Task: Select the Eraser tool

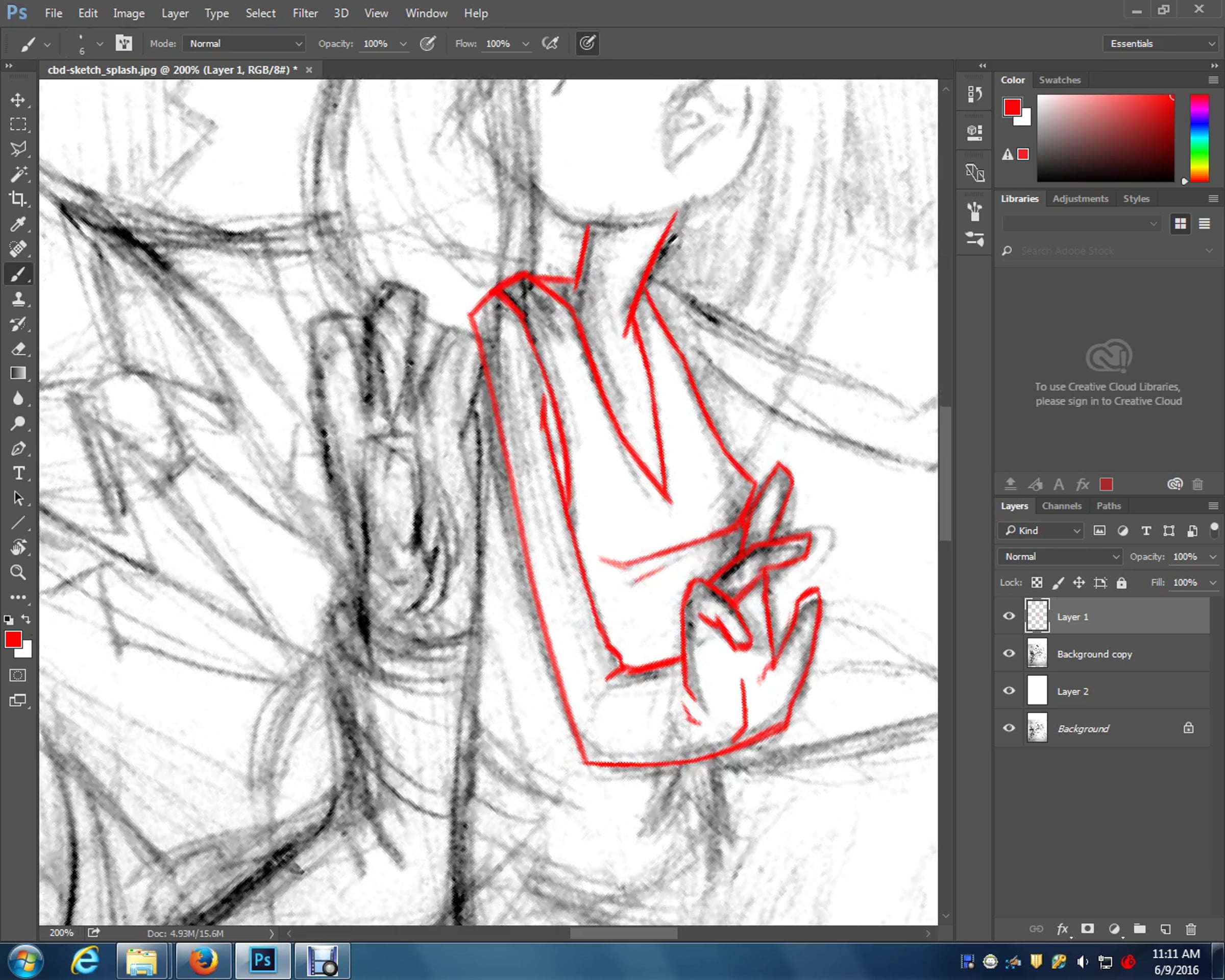Action: pos(18,349)
